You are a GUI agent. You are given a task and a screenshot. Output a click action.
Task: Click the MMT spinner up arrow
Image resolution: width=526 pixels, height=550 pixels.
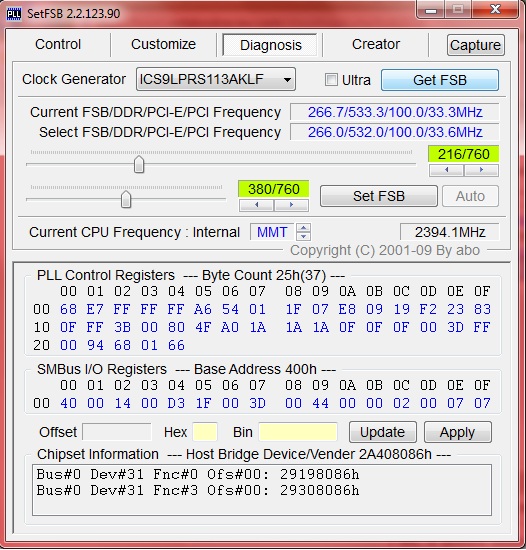pyautogui.click(x=303, y=228)
